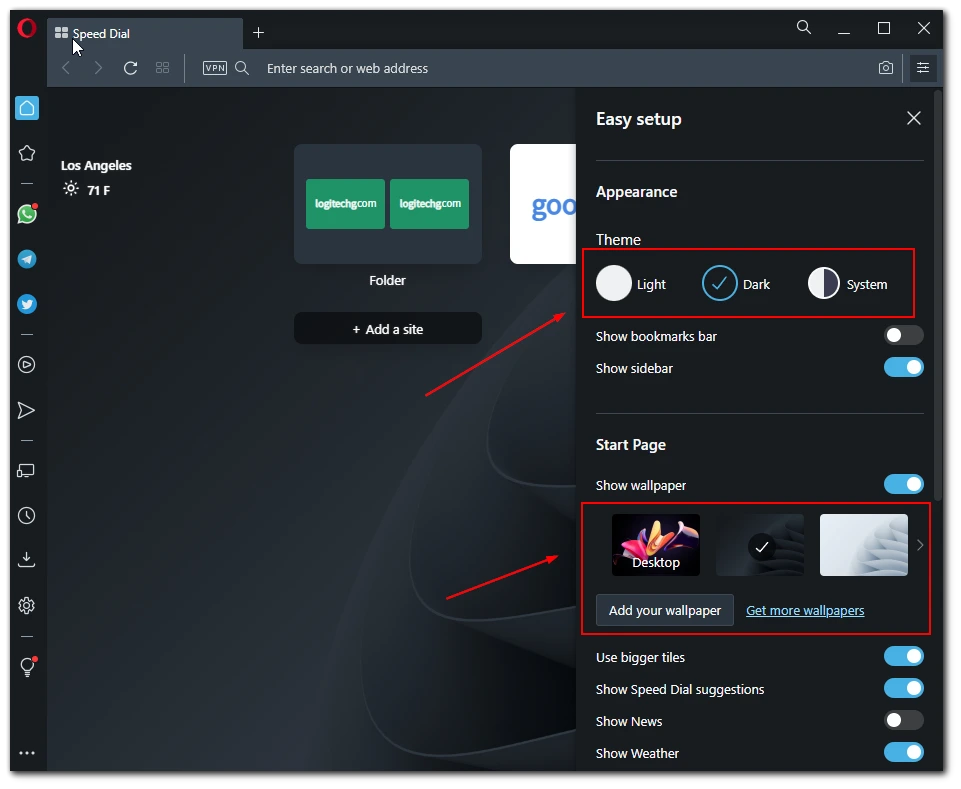Open Twitter in the sidebar

point(27,304)
